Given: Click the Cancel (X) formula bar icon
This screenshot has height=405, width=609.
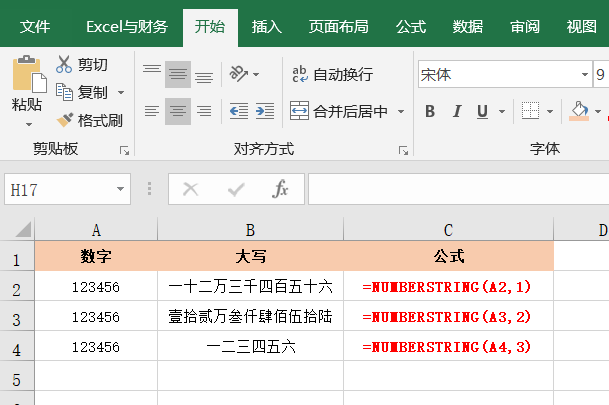Looking at the screenshot, I should click(x=190, y=189).
